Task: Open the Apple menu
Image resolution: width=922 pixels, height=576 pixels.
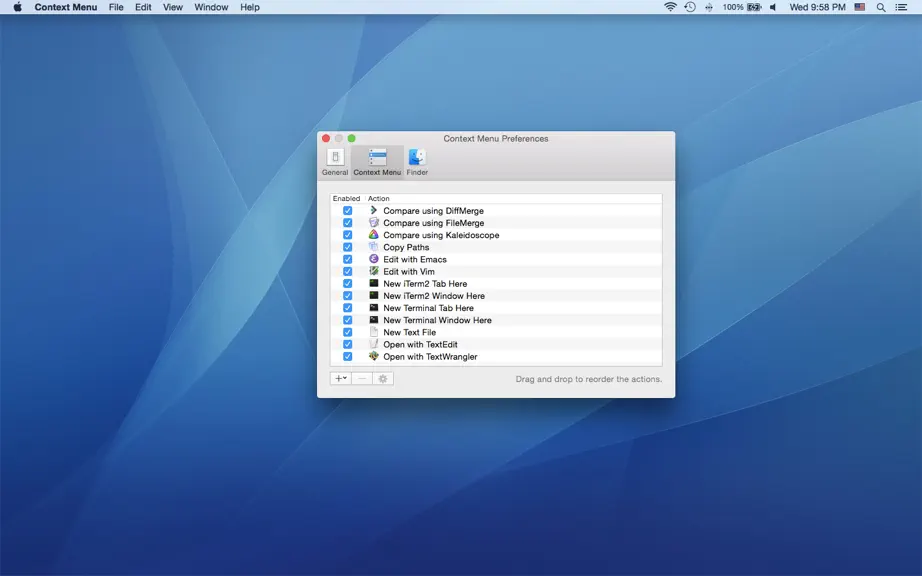Action: pos(18,7)
